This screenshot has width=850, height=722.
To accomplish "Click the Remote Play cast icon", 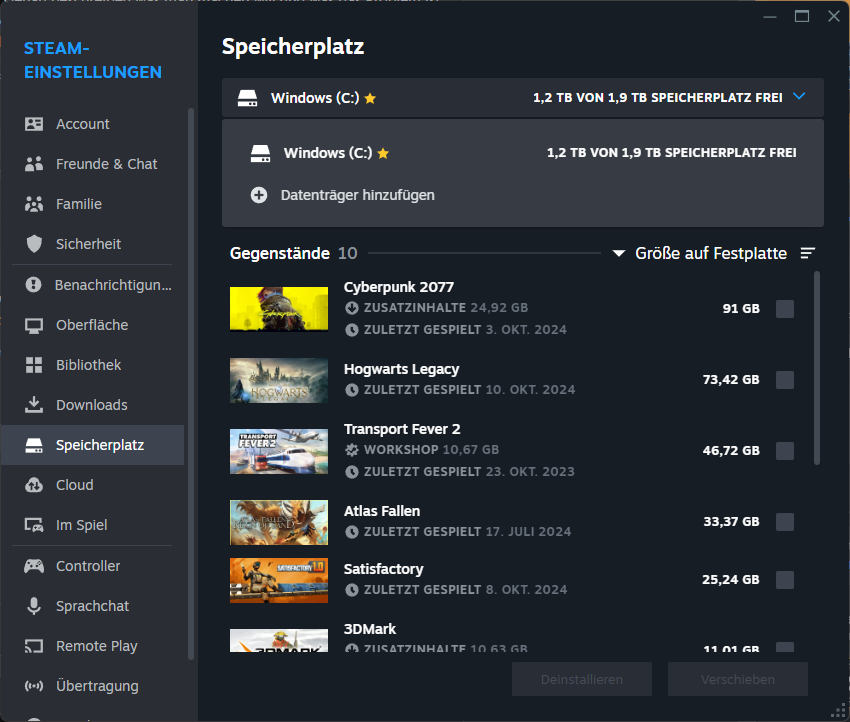I will point(34,646).
